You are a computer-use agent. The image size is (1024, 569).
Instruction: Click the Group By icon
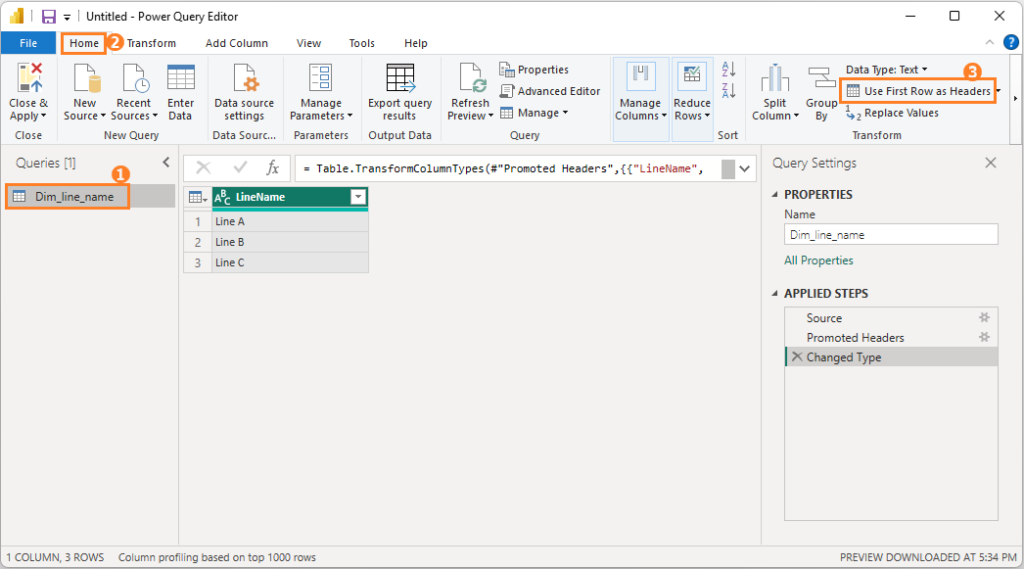click(822, 77)
